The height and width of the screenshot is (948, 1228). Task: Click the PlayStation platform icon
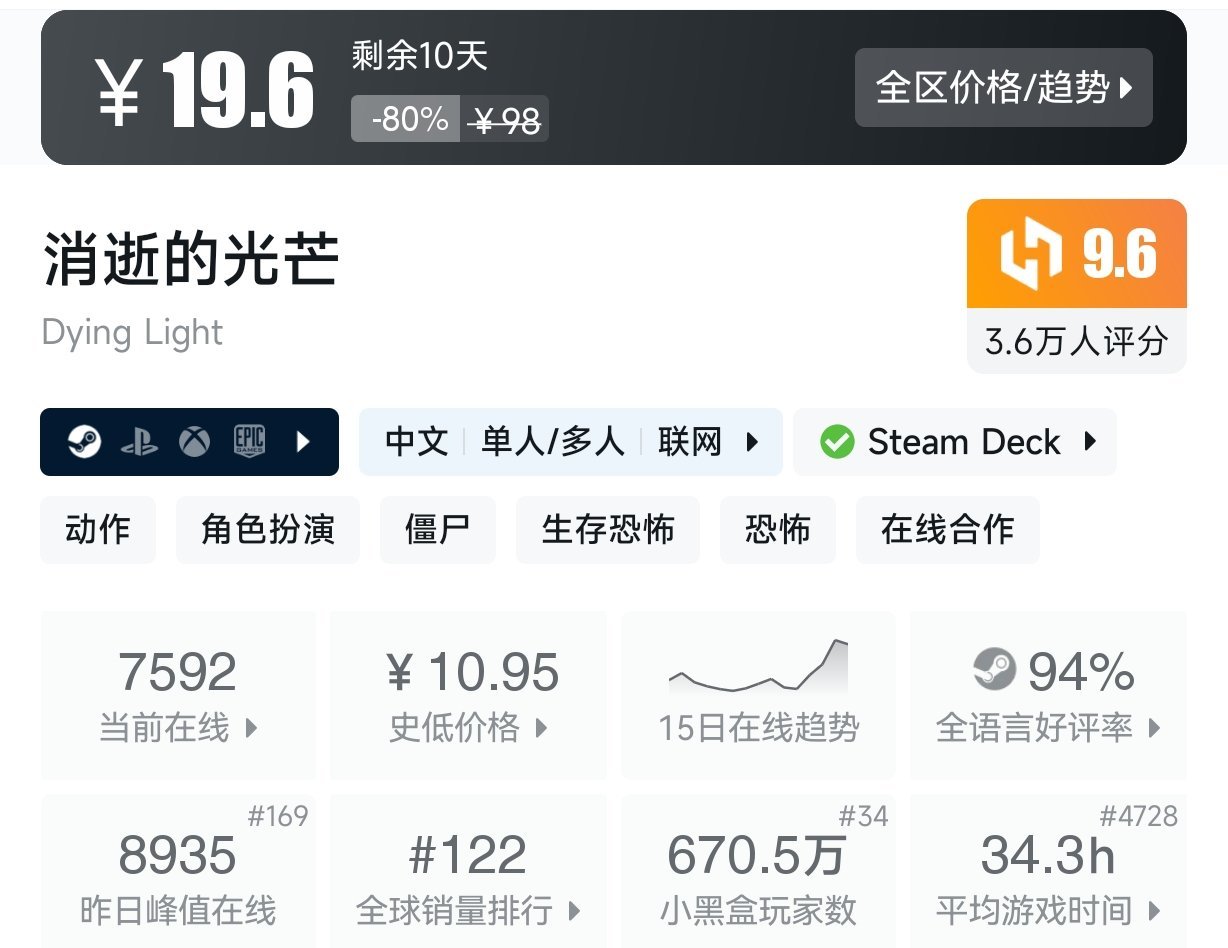tap(139, 442)
